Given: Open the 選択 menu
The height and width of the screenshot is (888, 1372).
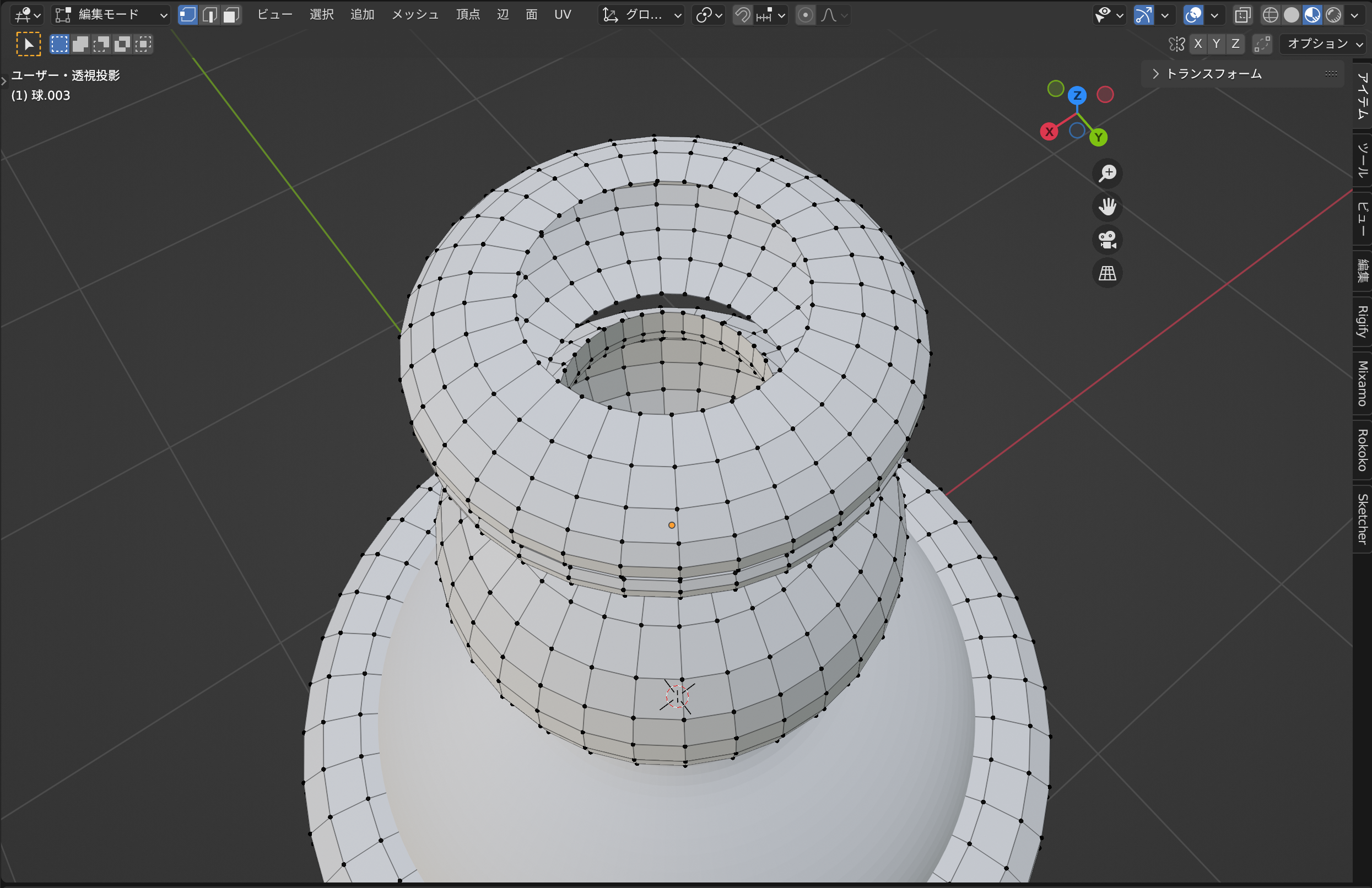Looking at the screenshot, I should pyautogui.click(x=322, y=15).
